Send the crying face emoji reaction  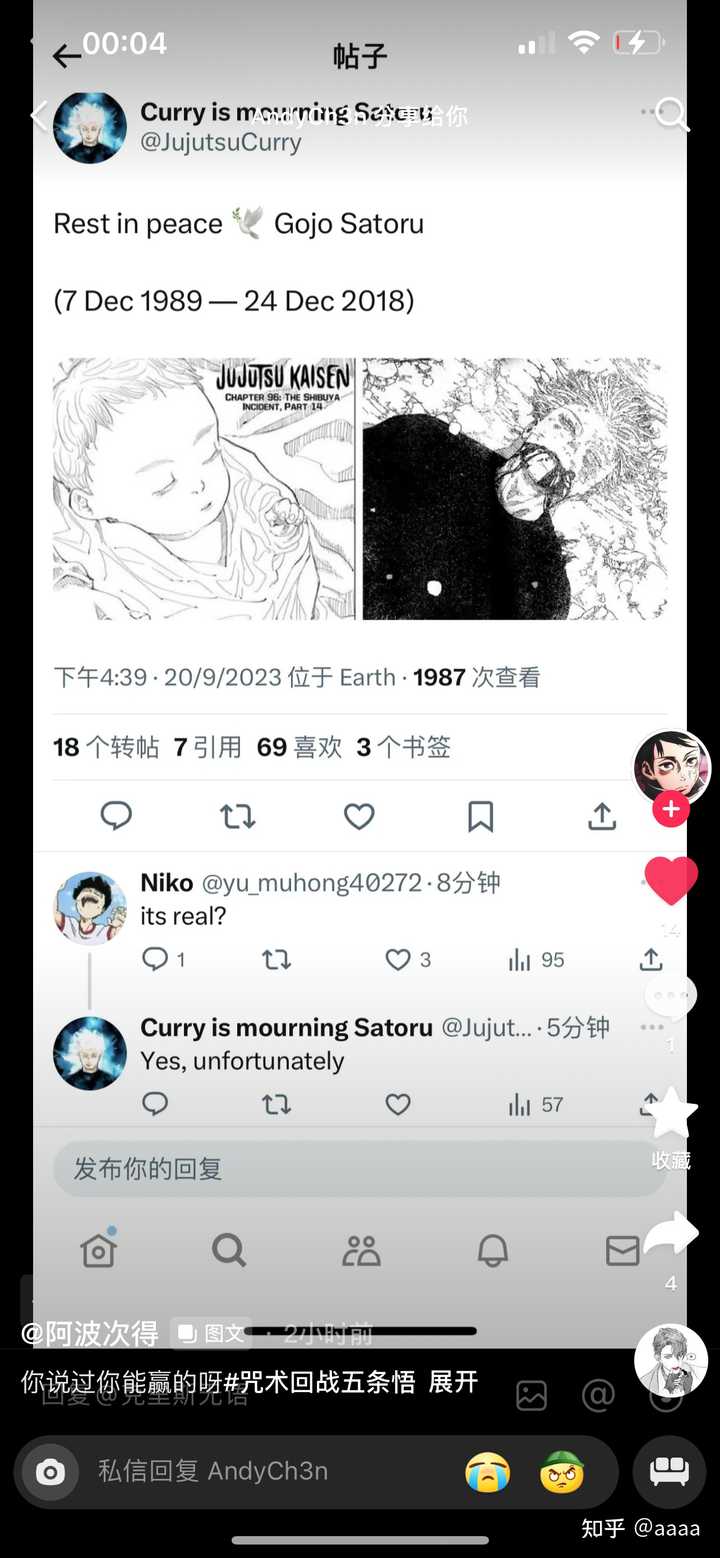coord(488,1472)
